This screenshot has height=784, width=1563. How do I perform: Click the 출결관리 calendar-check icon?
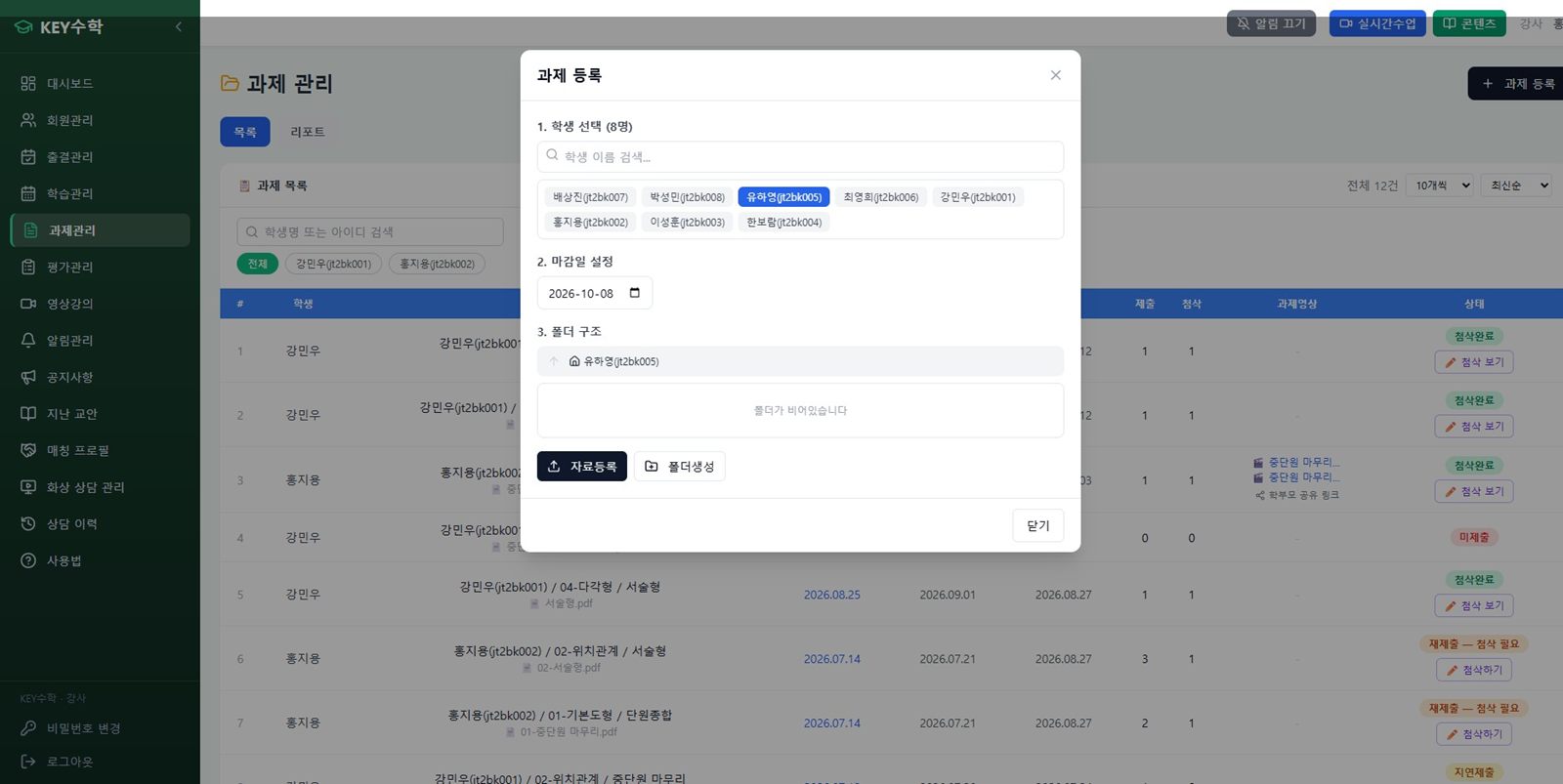28,157
